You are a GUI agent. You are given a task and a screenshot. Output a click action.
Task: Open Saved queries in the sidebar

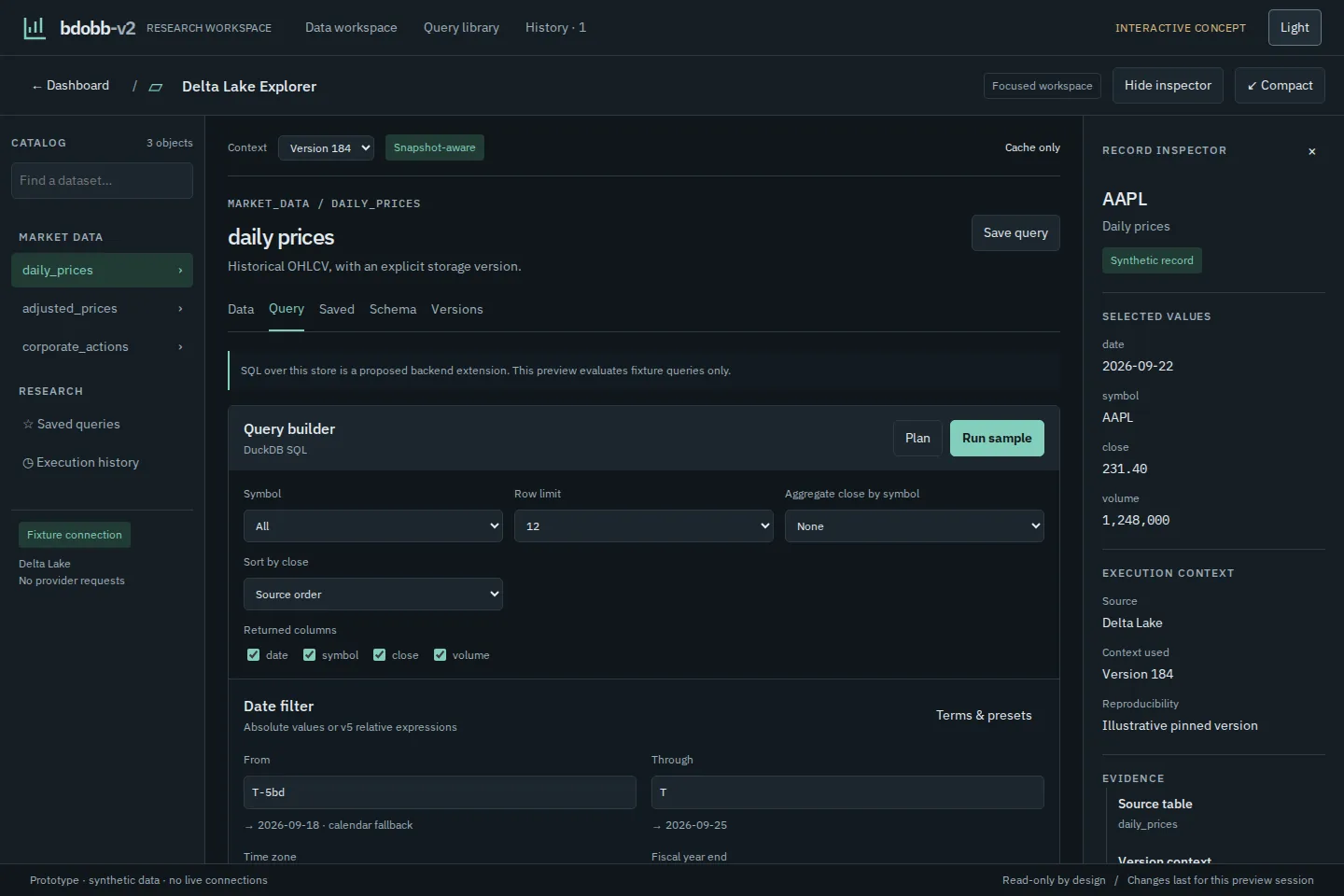point(102,424)
